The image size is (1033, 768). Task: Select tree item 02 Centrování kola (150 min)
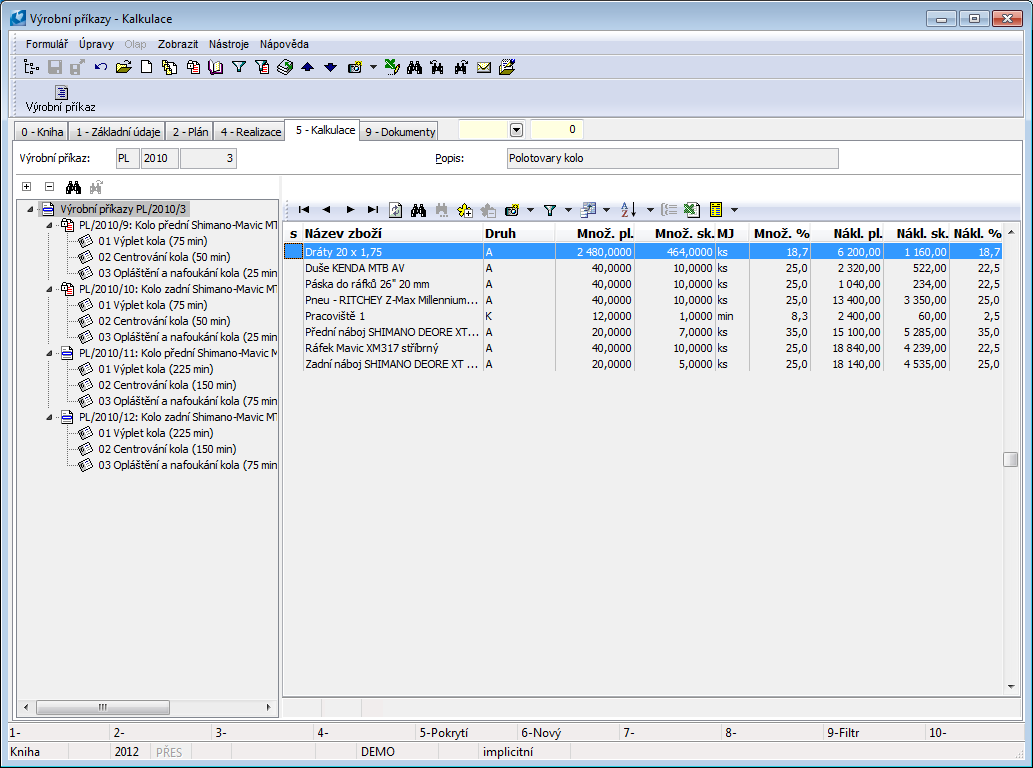pos(167,385)
